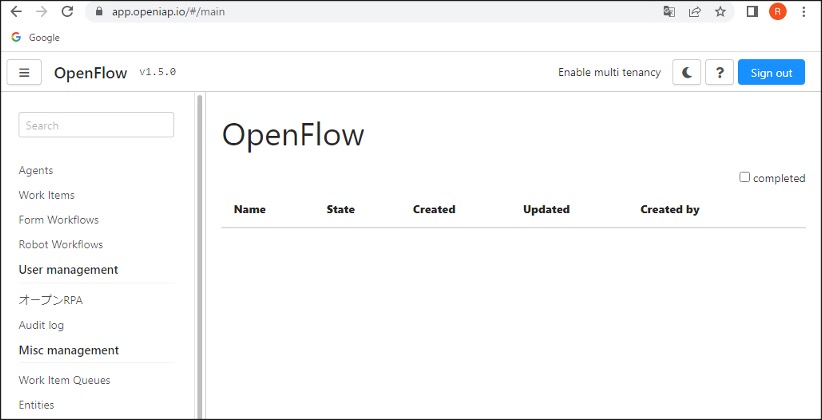Click the share page icon
Image resolution: width=822 pixels, height=420 pixels.
point(695,12)
